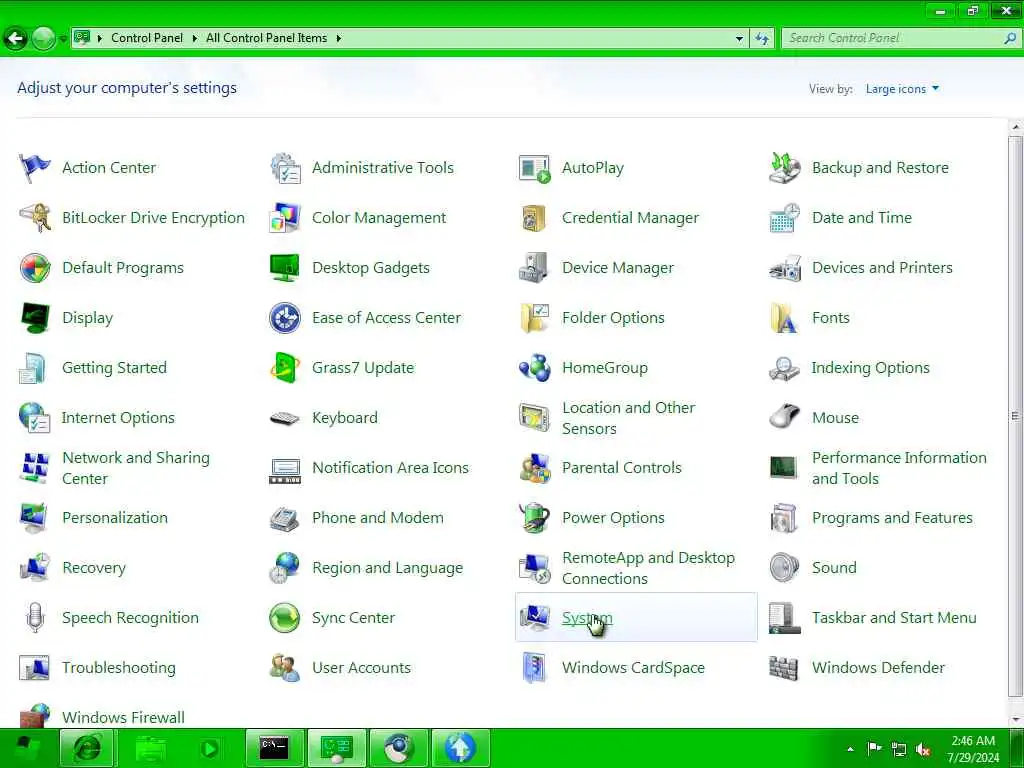Screen dimensions: 1024x768
Task: Open Location and Other Sensors link
Action: point(628,418)
